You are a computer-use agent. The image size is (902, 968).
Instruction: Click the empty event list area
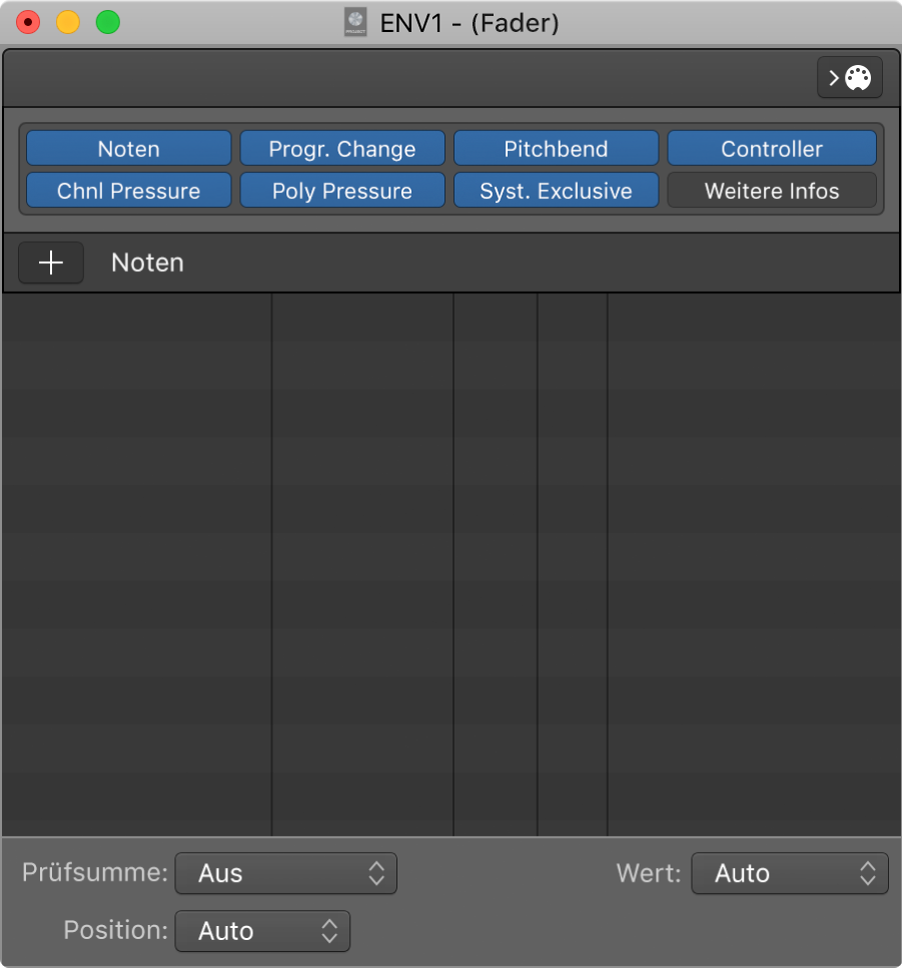pos(450,560)
